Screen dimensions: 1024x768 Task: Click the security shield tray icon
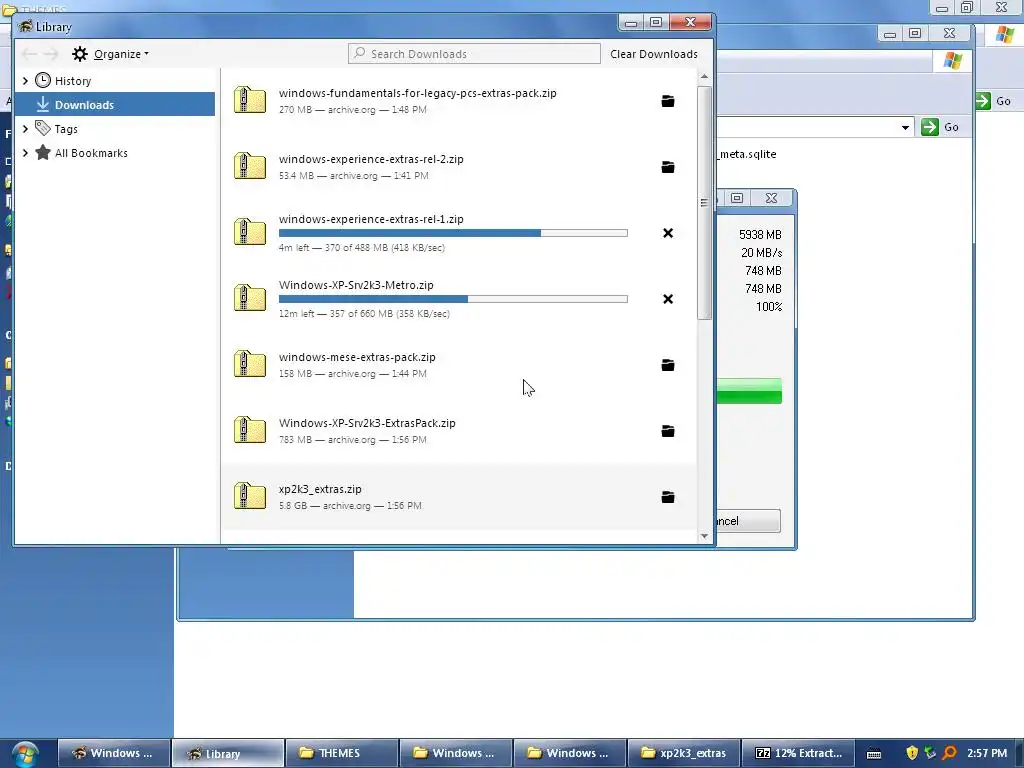coord(912,753)
